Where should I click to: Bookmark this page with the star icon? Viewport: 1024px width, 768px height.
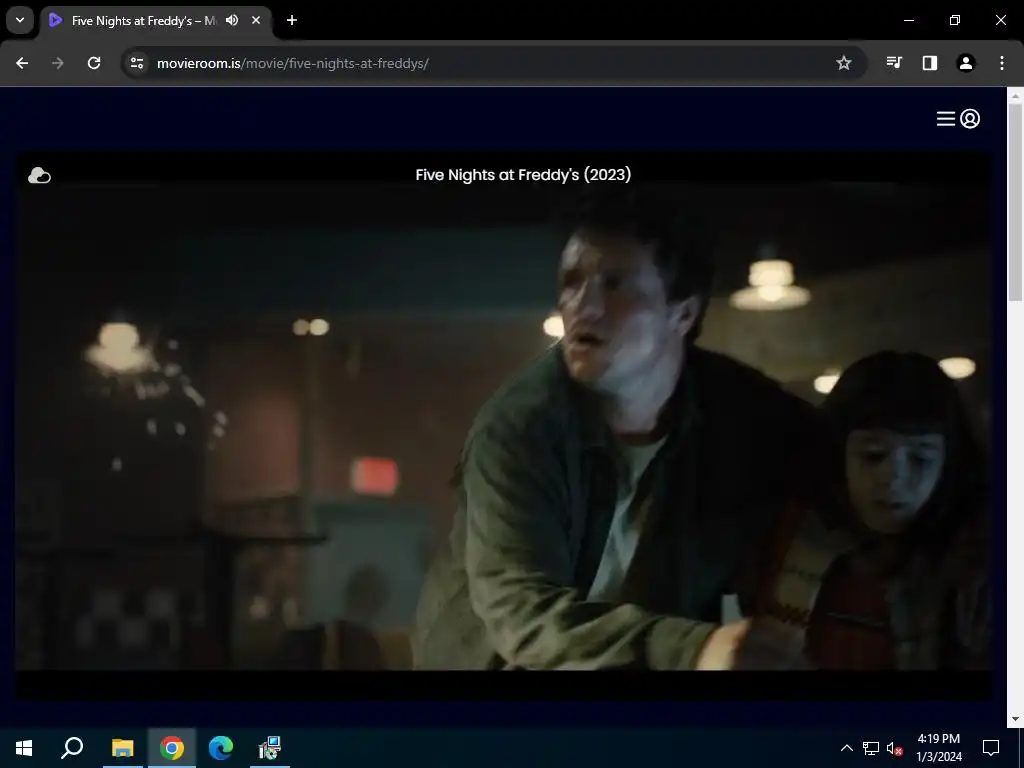tap(844, 63)
